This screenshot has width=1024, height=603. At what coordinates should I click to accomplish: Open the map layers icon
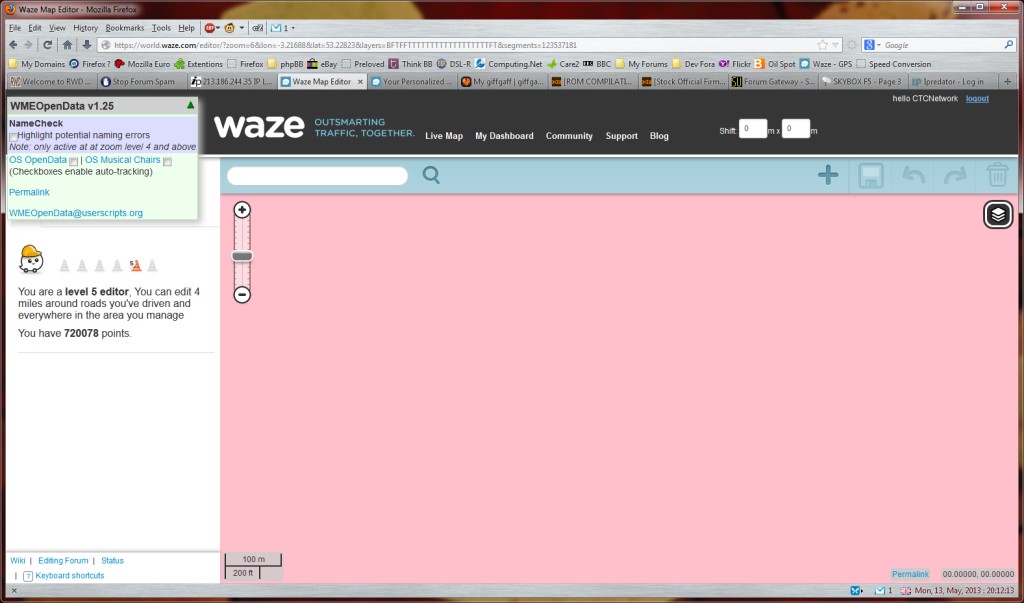[x=997, y=214]
